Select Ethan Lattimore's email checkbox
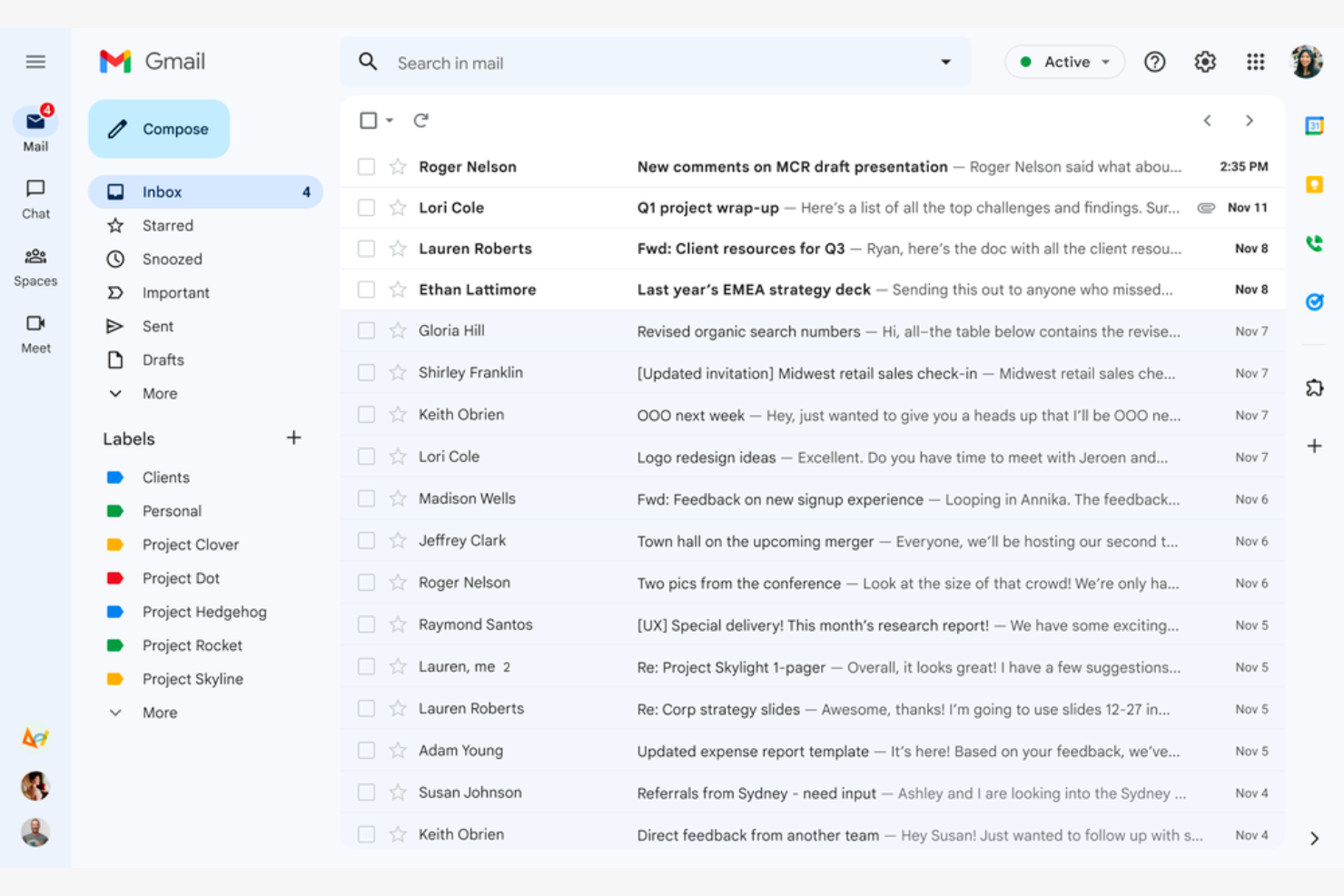This screenshot has height=896, width=1344. 366,289
